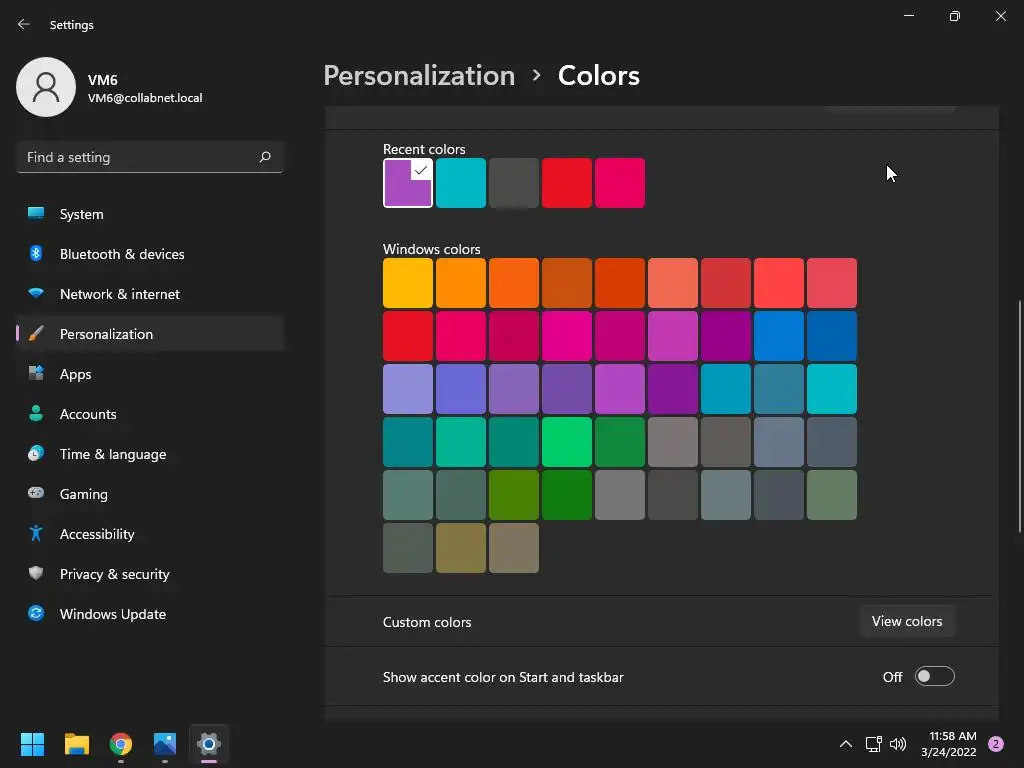Open Windows Update section
1024x768 pixels.
coord(112,614)
